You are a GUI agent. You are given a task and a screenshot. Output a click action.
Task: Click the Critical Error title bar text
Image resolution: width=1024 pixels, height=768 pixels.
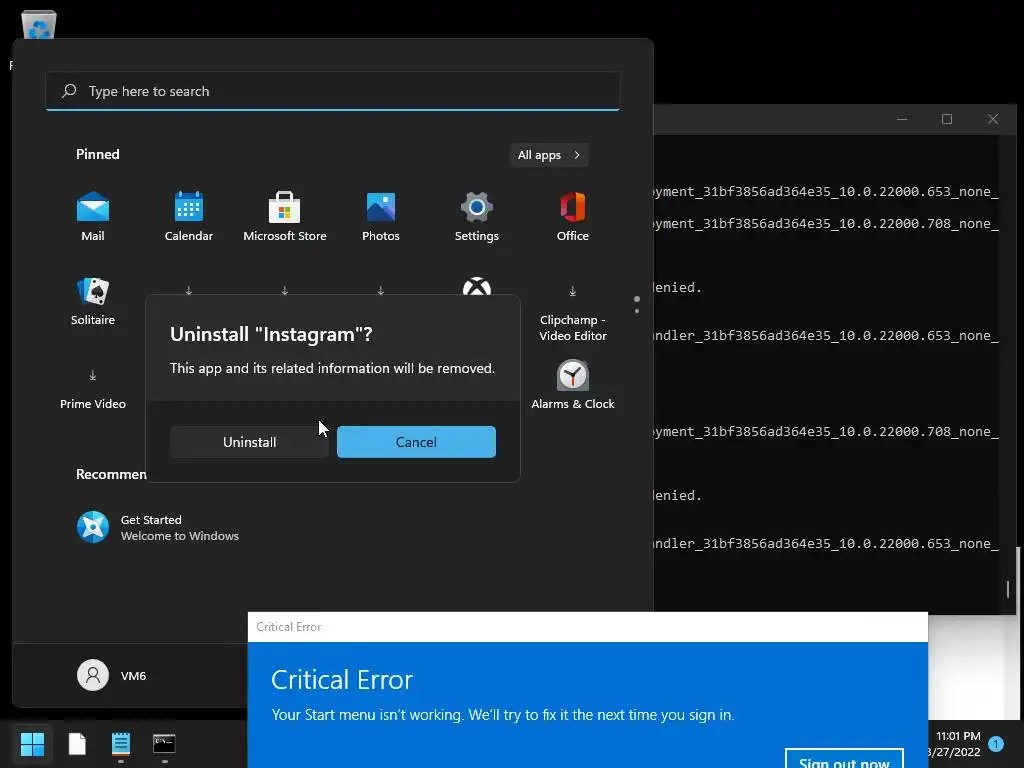(289, 627)
